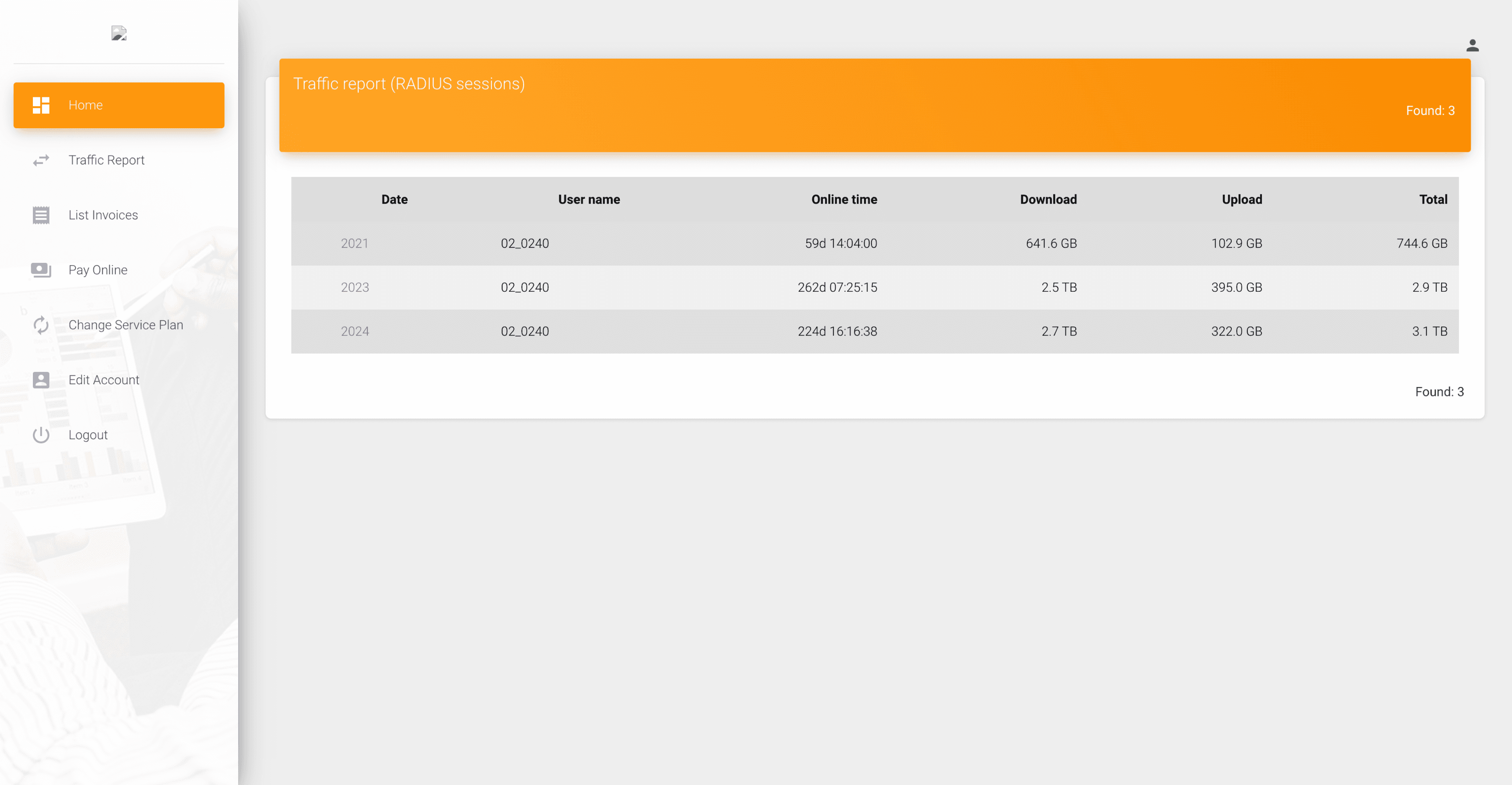1512x785 pixels.
Task: Click the Online time column header
Action: pos(844,200)
